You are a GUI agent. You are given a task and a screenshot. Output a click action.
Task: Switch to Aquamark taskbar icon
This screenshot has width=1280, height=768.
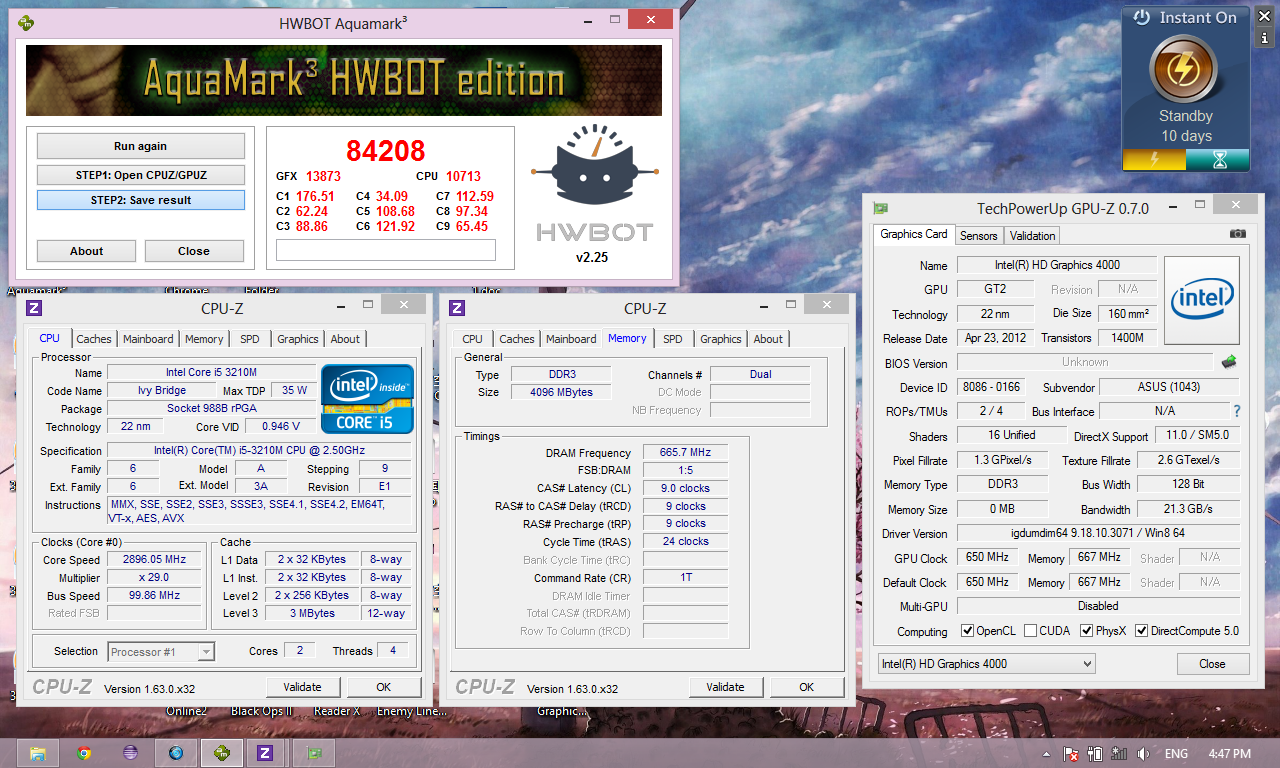coord(222,753)
